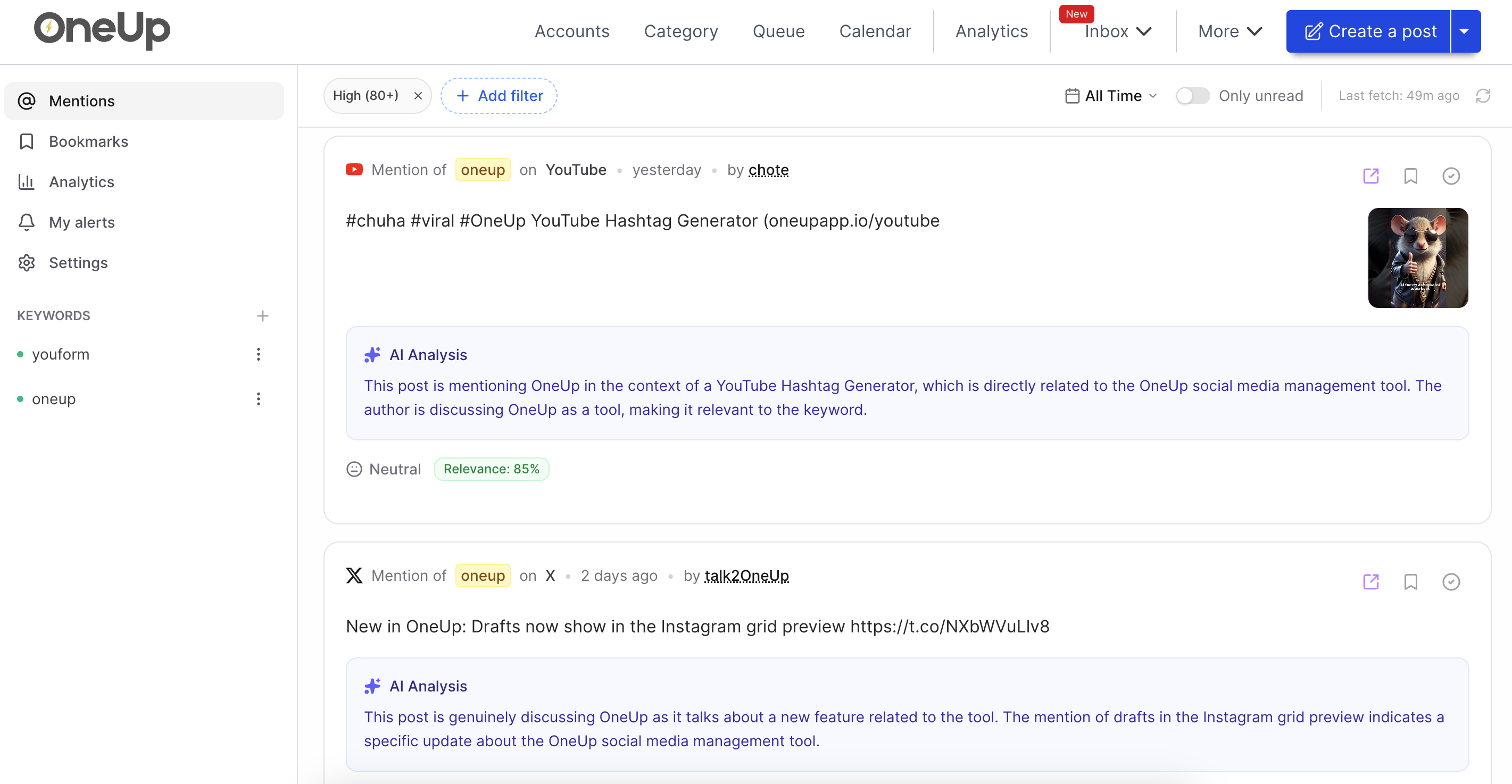This screenshot has height=784, width=1512.
Task: Go to Bookmarks in the sidebar
Action: tap(88, 141)
